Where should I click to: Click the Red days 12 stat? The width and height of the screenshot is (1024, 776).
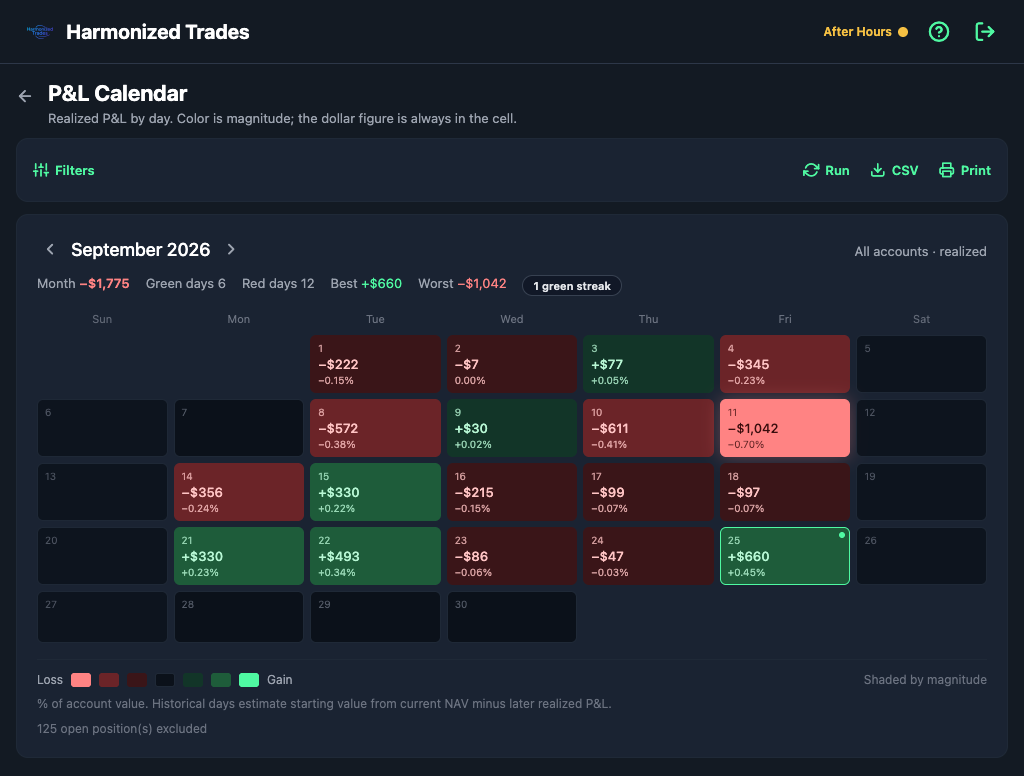click(278, 283)
